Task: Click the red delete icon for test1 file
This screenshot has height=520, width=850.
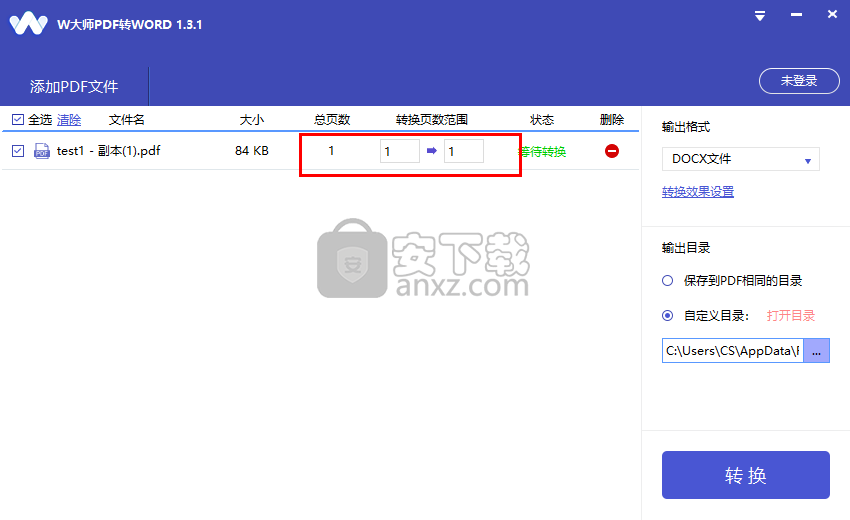Action: pyautogui.click(x=611, y=151)
